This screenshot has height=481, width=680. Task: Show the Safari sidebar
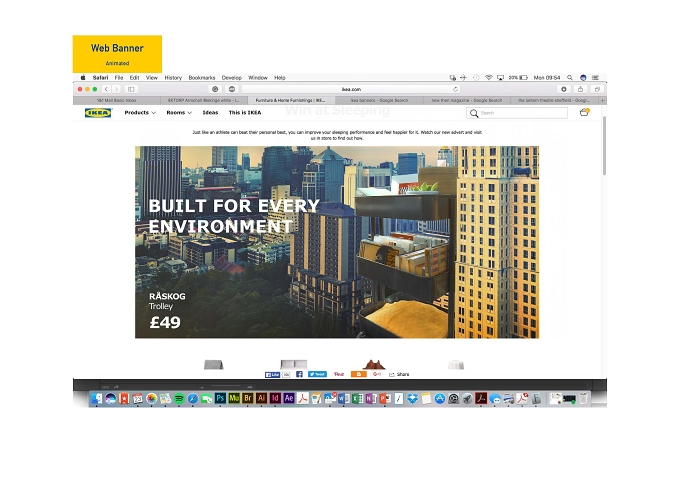point(131,89)
